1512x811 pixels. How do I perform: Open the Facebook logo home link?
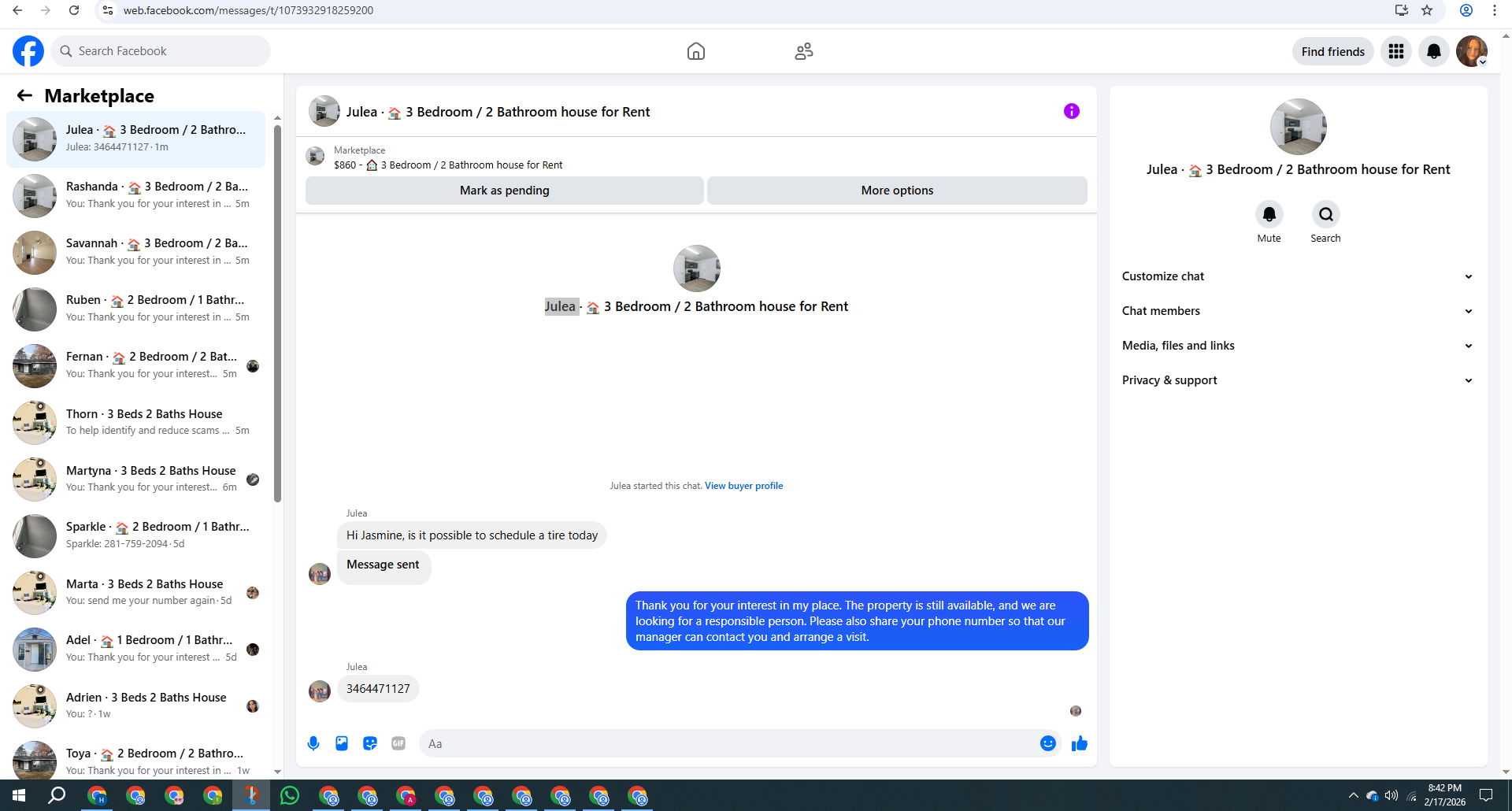coord(28,51)
